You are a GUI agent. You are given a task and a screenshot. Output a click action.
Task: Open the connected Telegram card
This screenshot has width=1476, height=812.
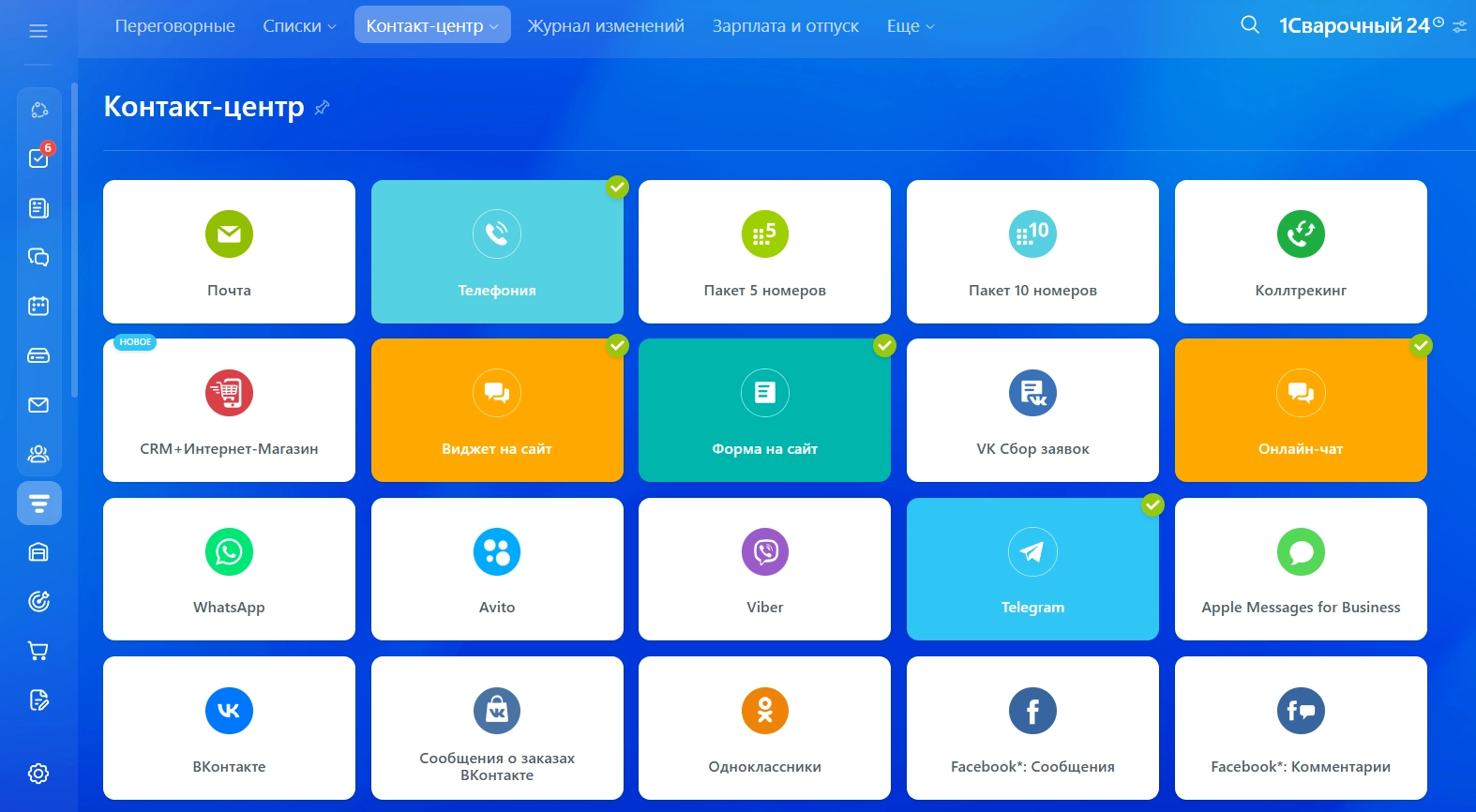[1032, 569]
